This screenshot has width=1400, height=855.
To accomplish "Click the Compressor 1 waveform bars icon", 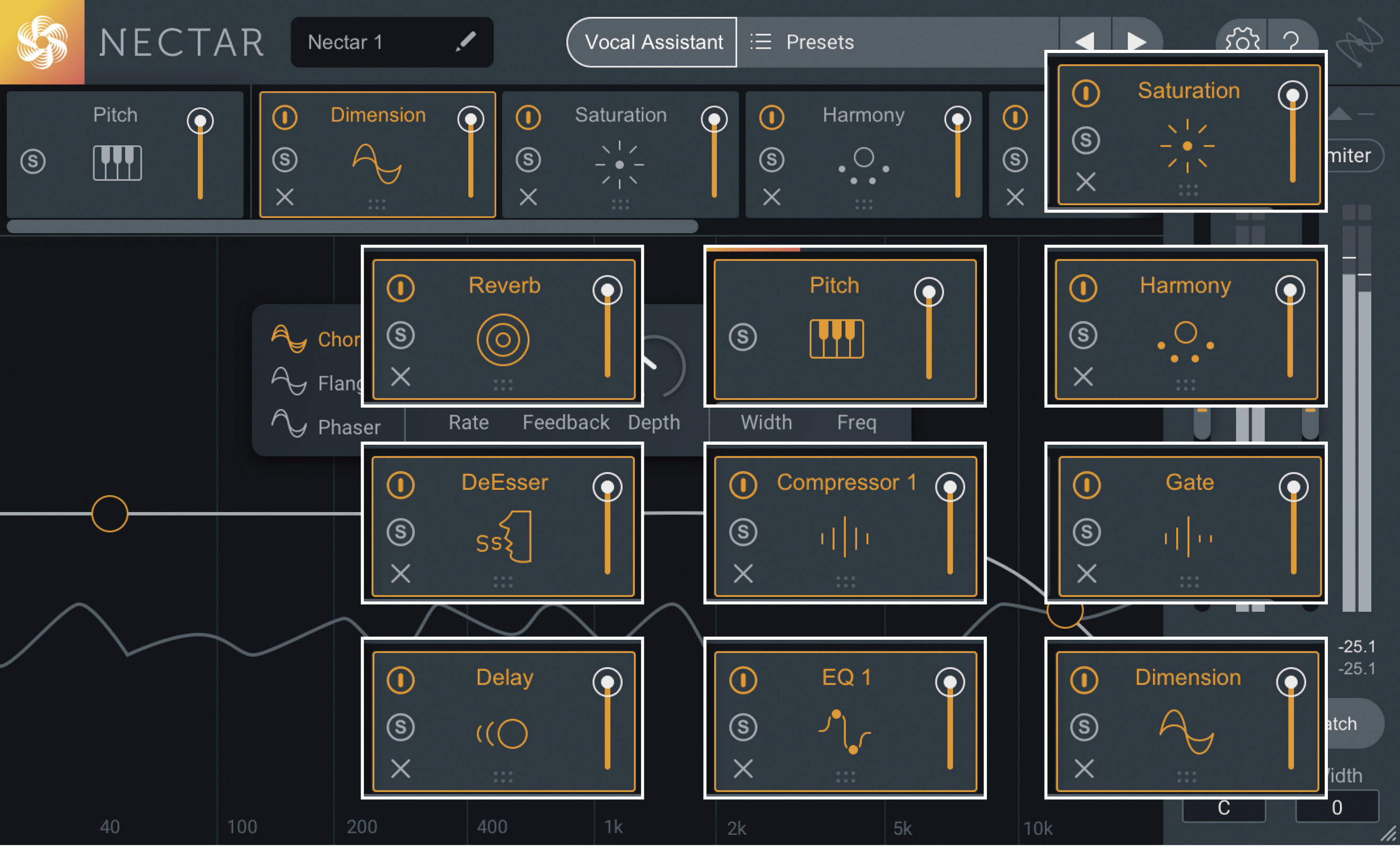I will pos(845,537).
